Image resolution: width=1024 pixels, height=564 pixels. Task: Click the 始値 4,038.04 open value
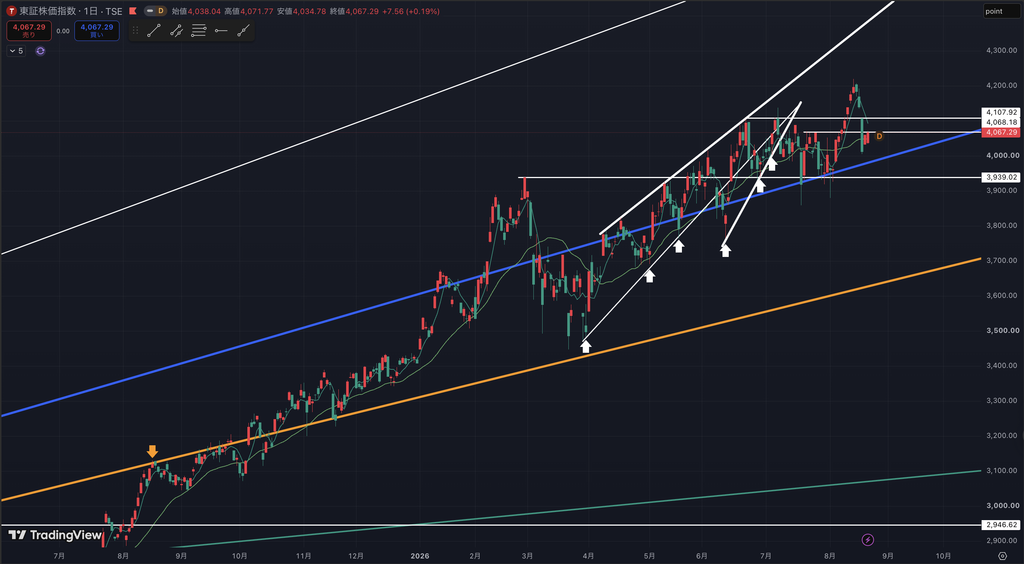click(196, 11)
